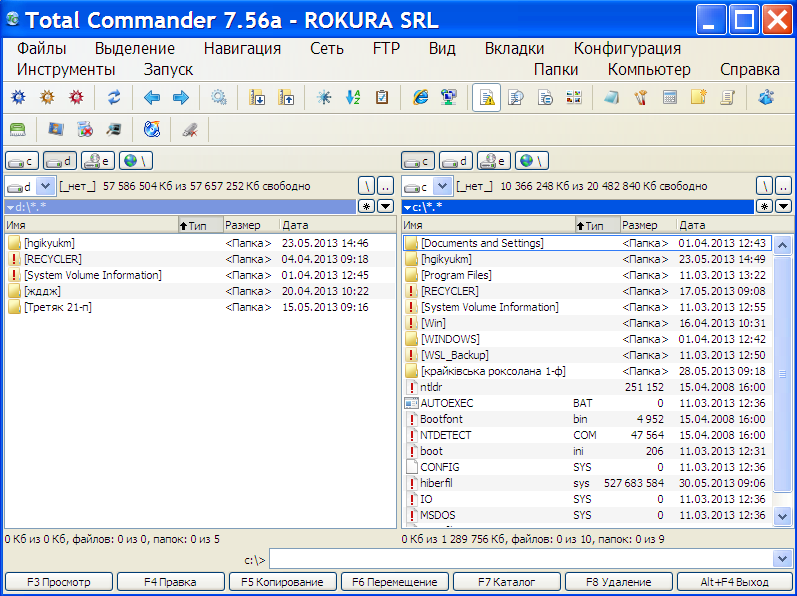Click right panel scrollbar up arrow

click(x=782, y=246)
